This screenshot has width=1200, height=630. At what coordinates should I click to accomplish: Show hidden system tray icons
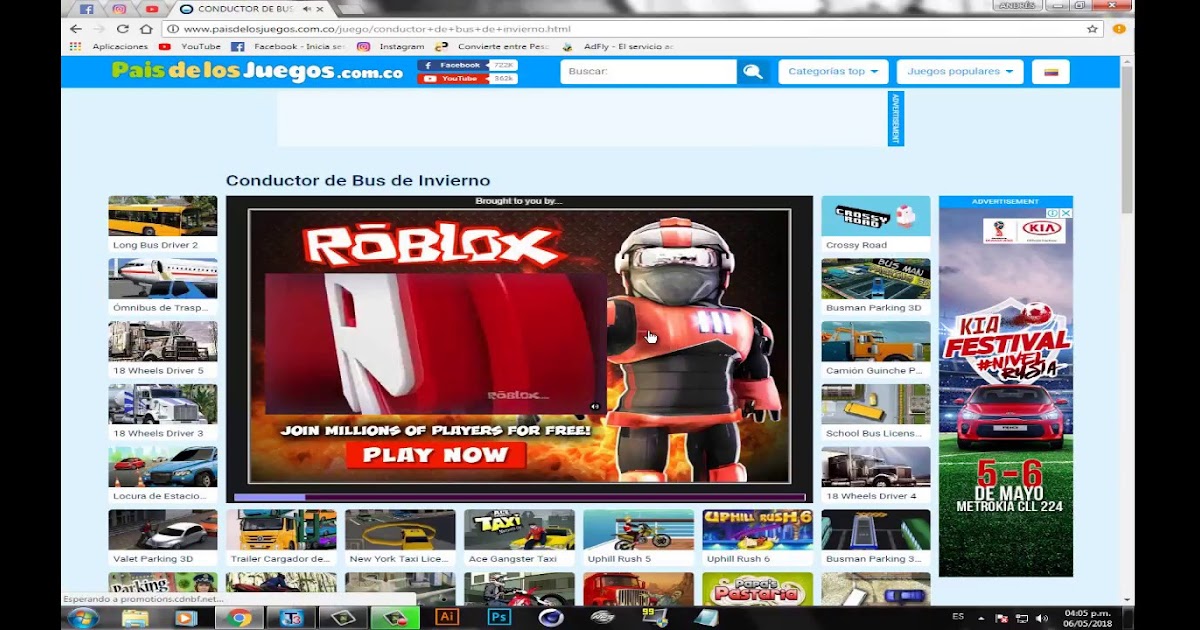981,618
